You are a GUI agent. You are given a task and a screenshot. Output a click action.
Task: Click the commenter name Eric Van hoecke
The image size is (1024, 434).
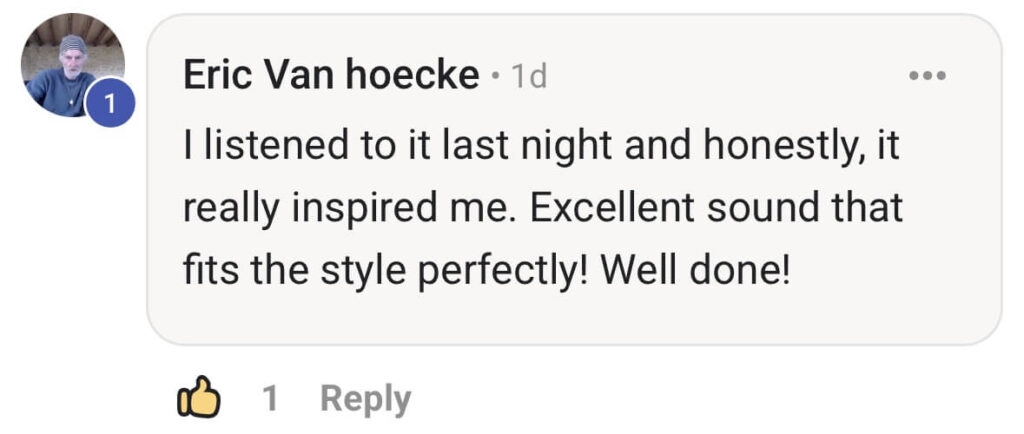coord(331,77)
